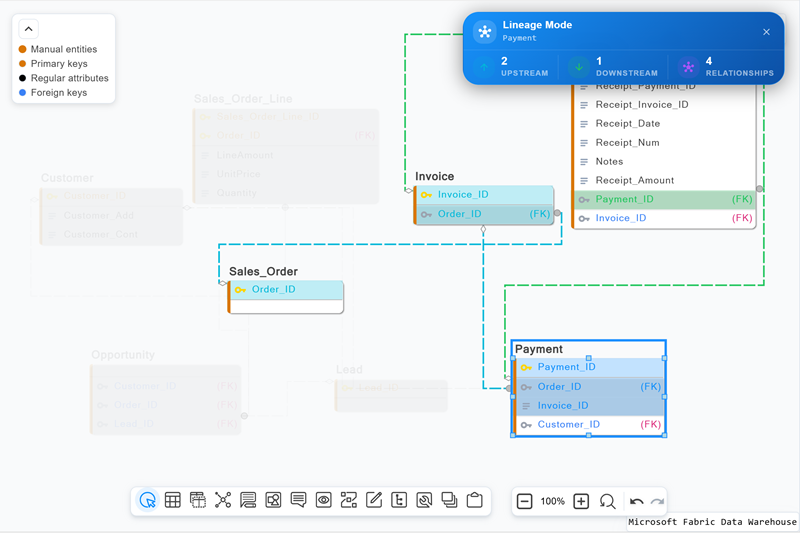The height and width of the screenshot is (534, 800).
Task: Click the link attachment tool
Action: tap(424, 500)
